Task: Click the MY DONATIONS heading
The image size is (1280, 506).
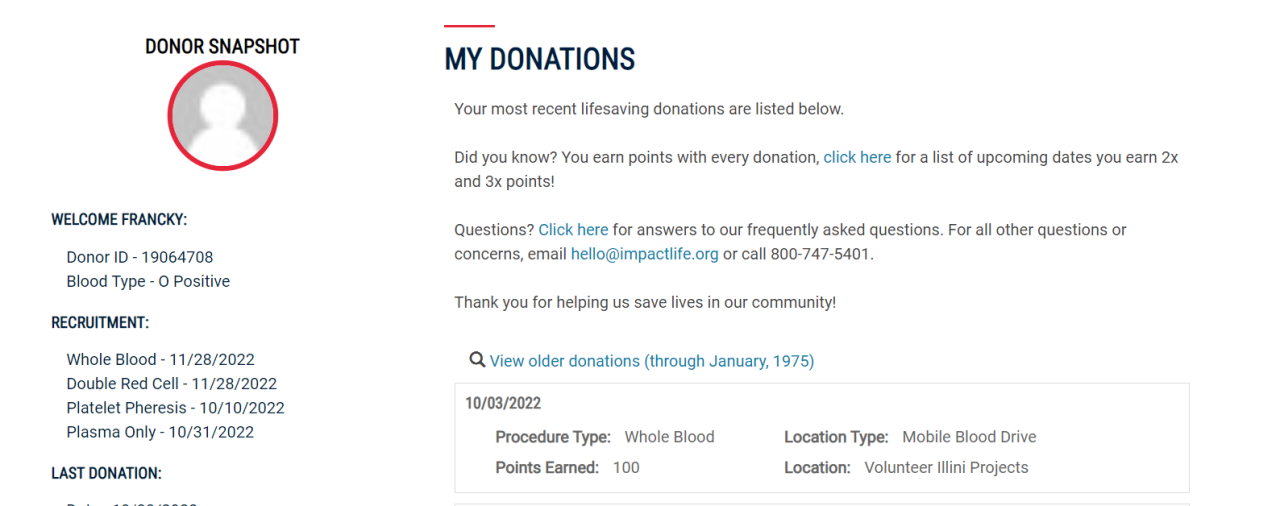Action: coord(540,60)
